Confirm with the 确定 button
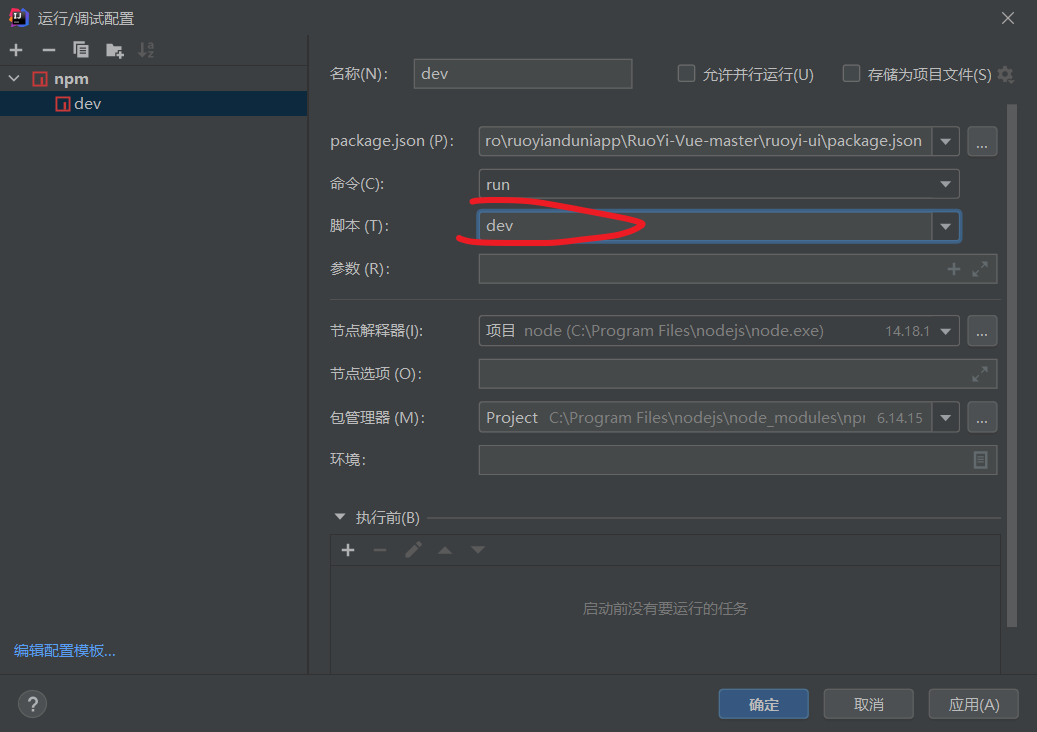 [x=764, y=705]
